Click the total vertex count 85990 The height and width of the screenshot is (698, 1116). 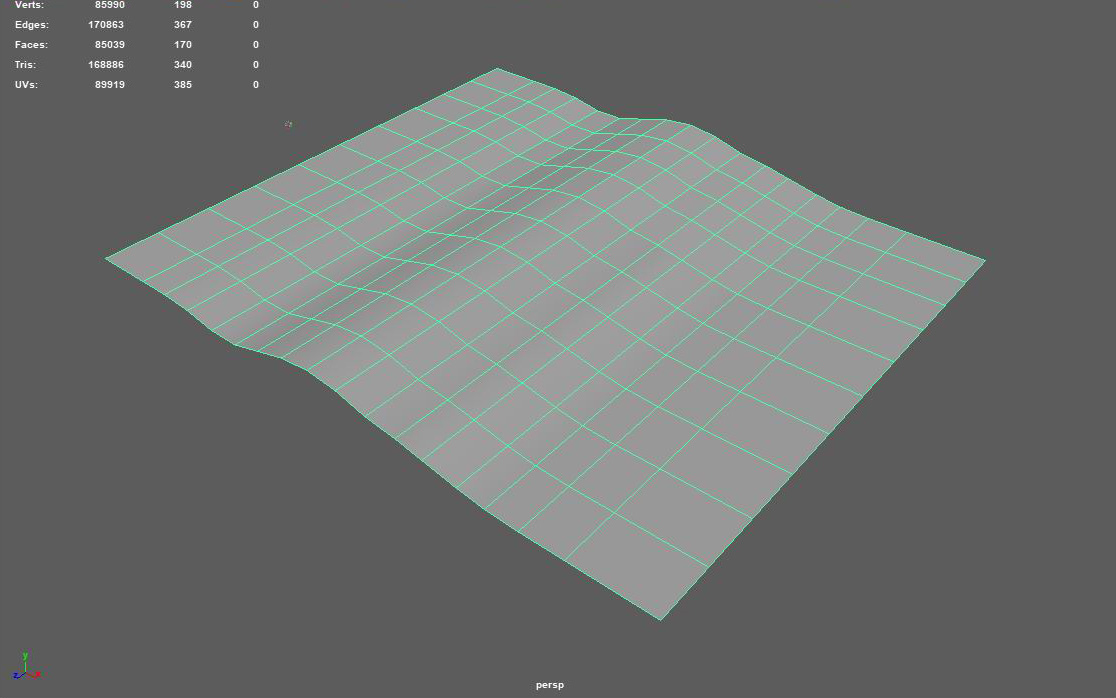click(109, 5)
